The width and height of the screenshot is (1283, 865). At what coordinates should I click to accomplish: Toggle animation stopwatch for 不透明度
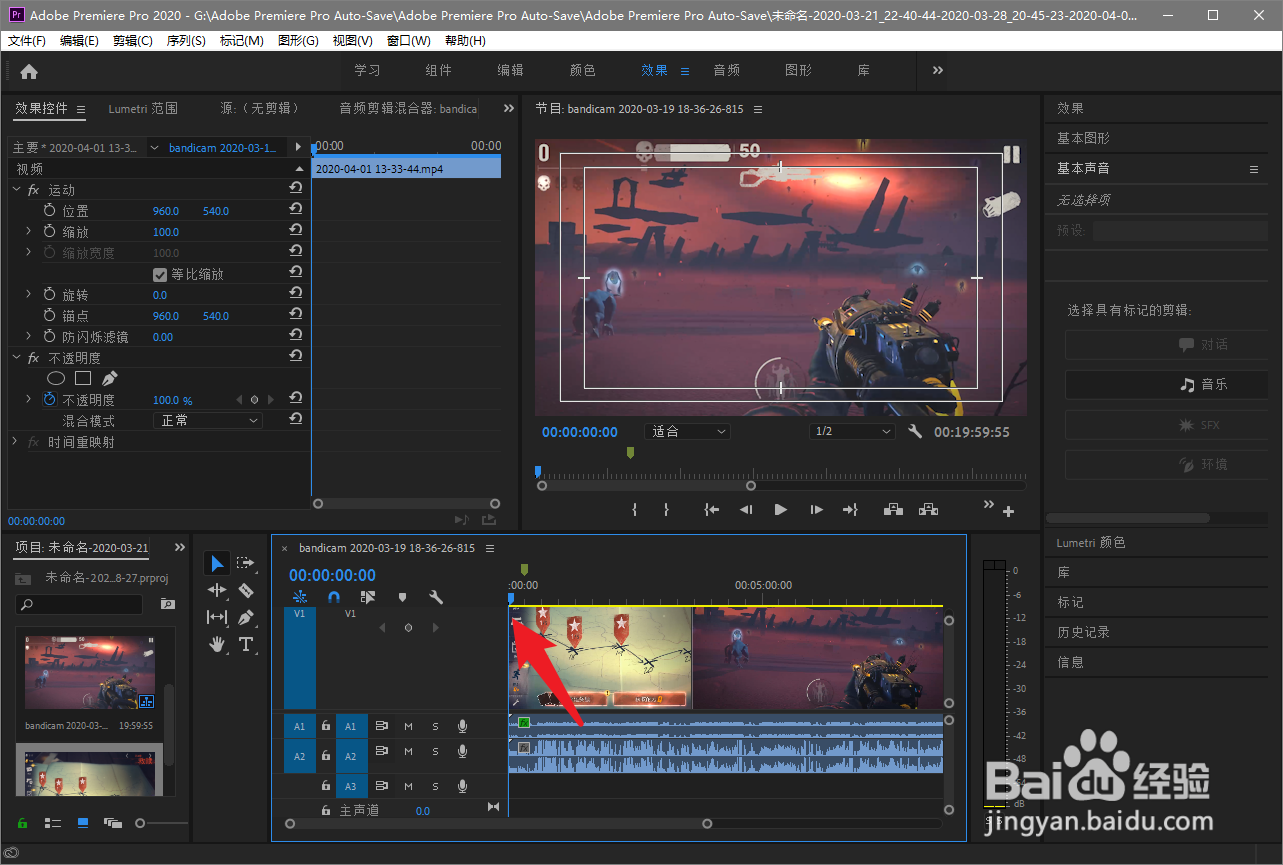(50, 399)
